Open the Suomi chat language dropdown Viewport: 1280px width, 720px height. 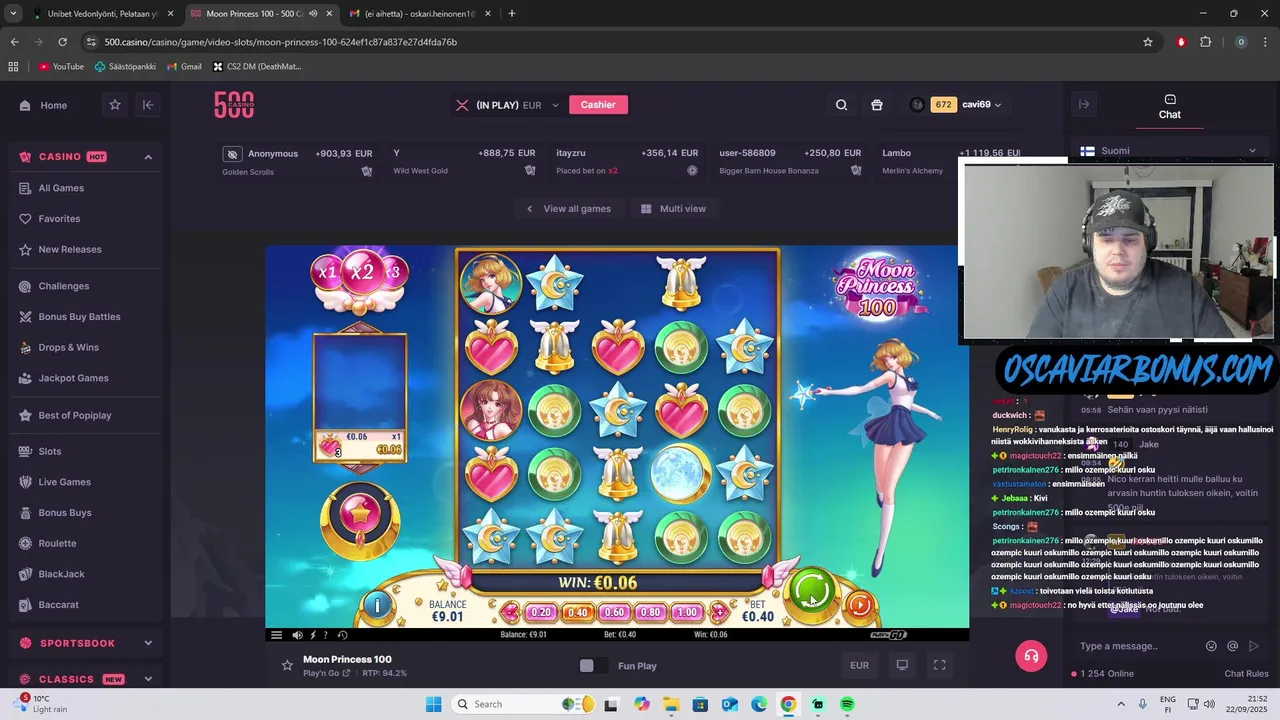1168,151
